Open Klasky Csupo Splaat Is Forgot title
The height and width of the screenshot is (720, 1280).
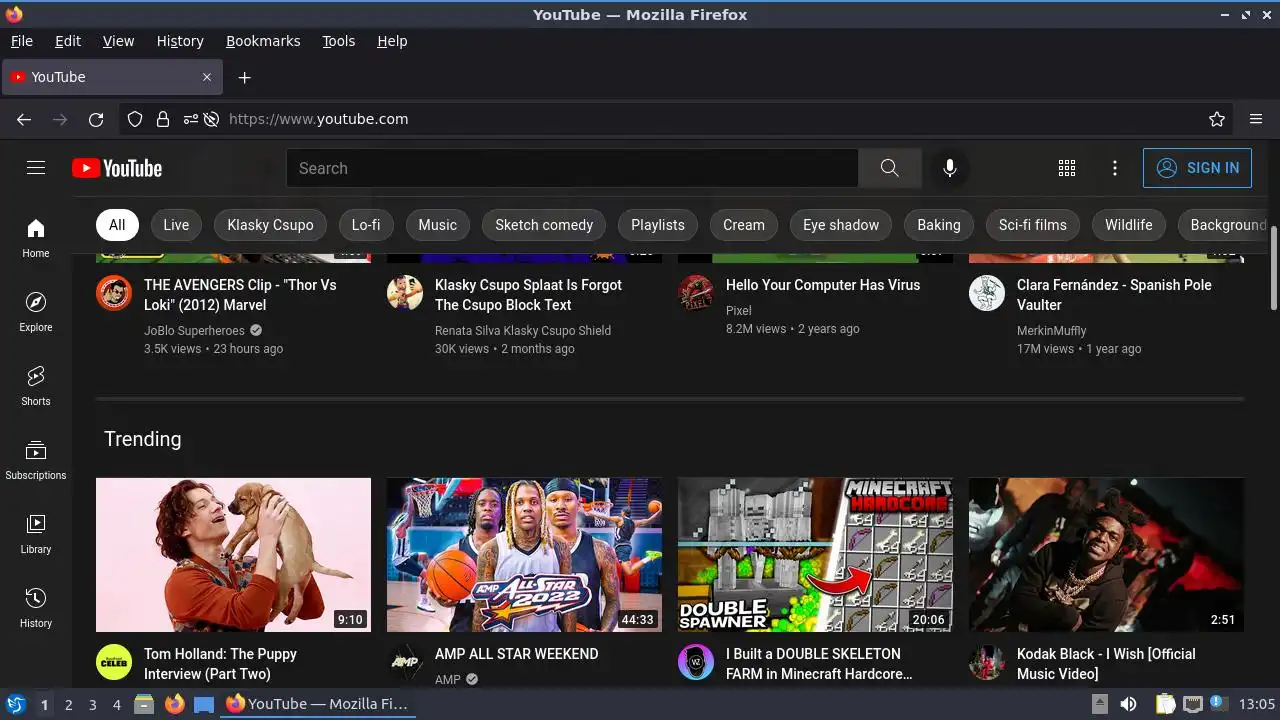[528, 295]
